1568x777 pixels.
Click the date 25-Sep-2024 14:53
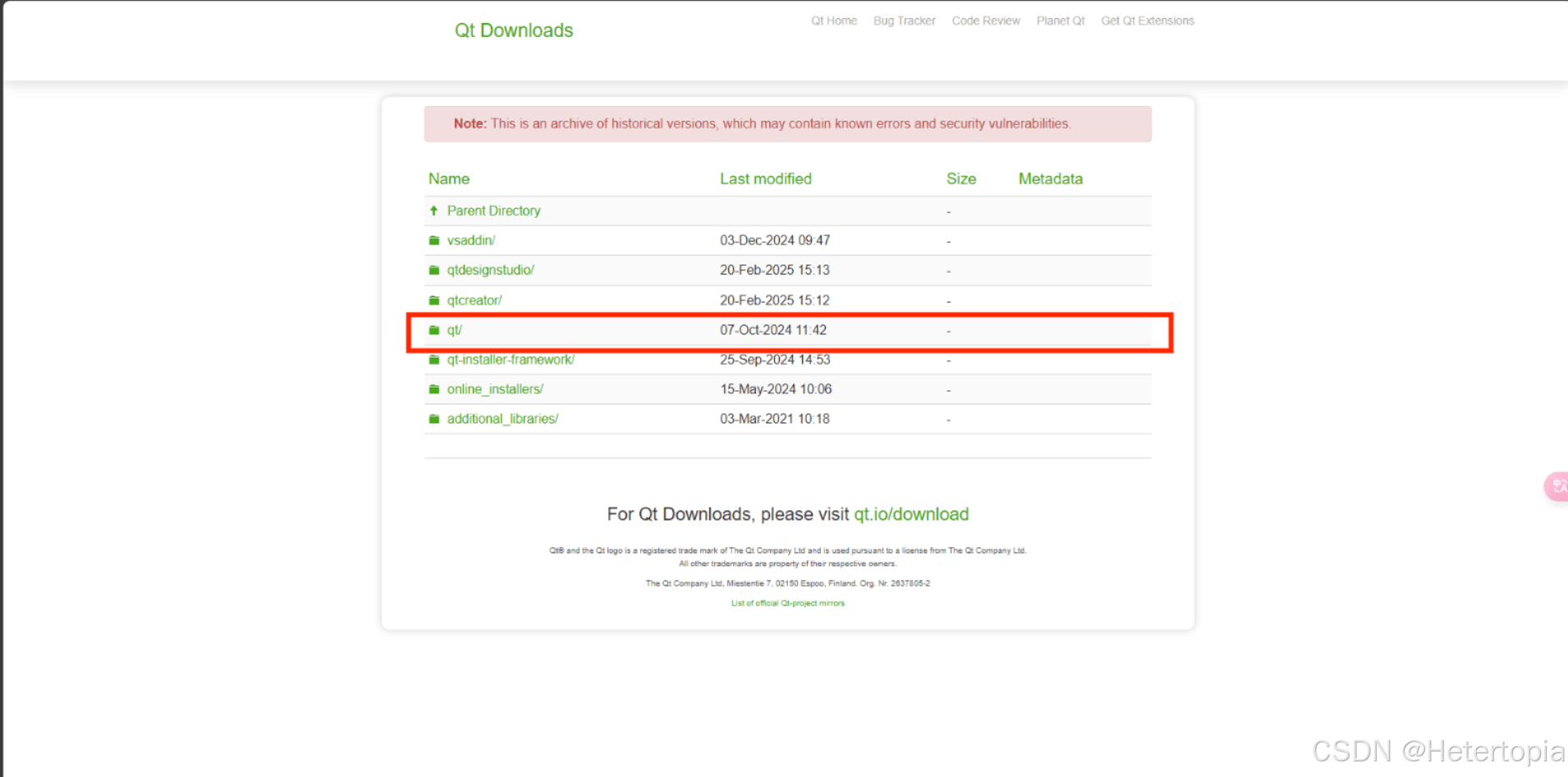(775, 360)
